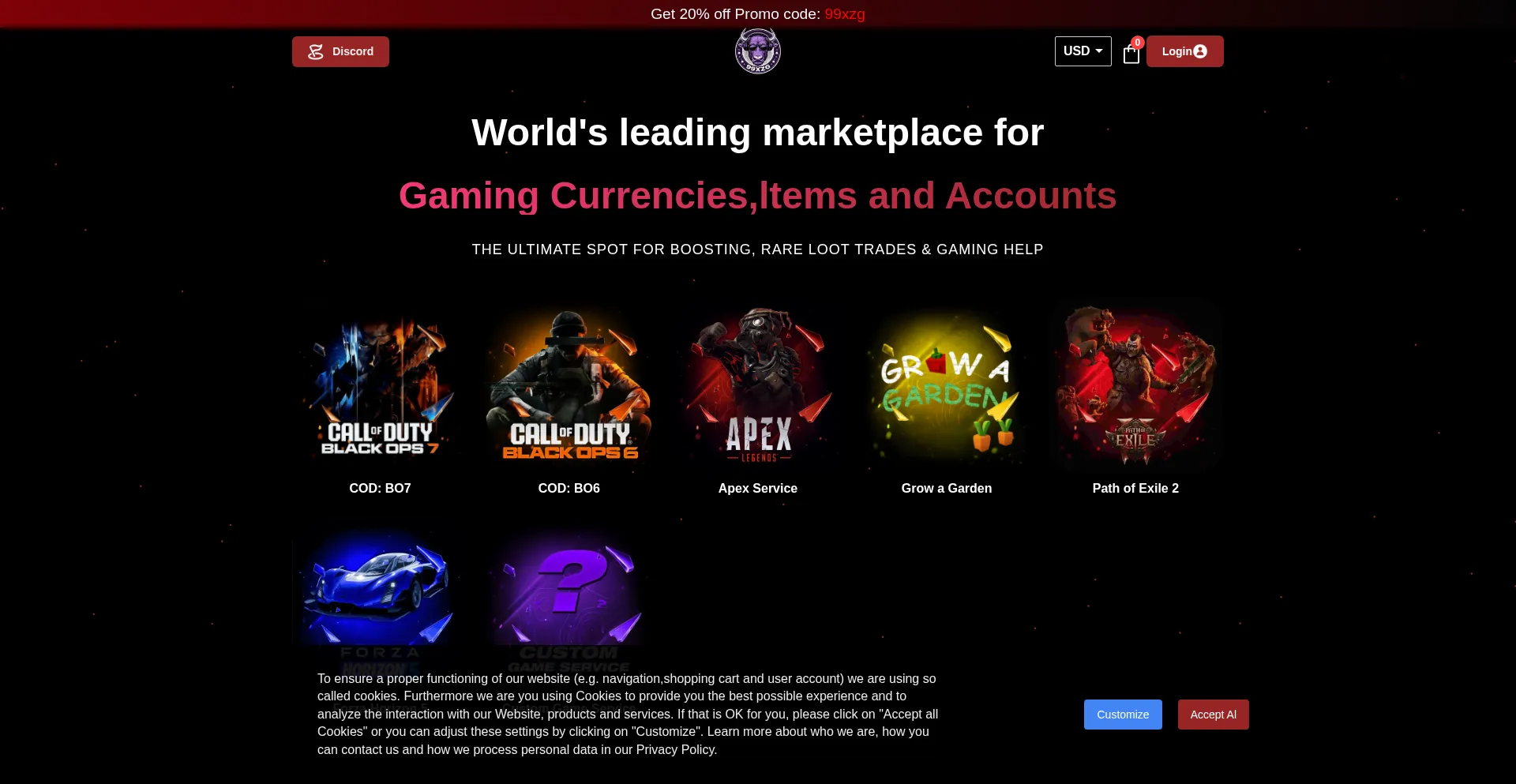Select the Apex Legends game icon

point(758,385)
